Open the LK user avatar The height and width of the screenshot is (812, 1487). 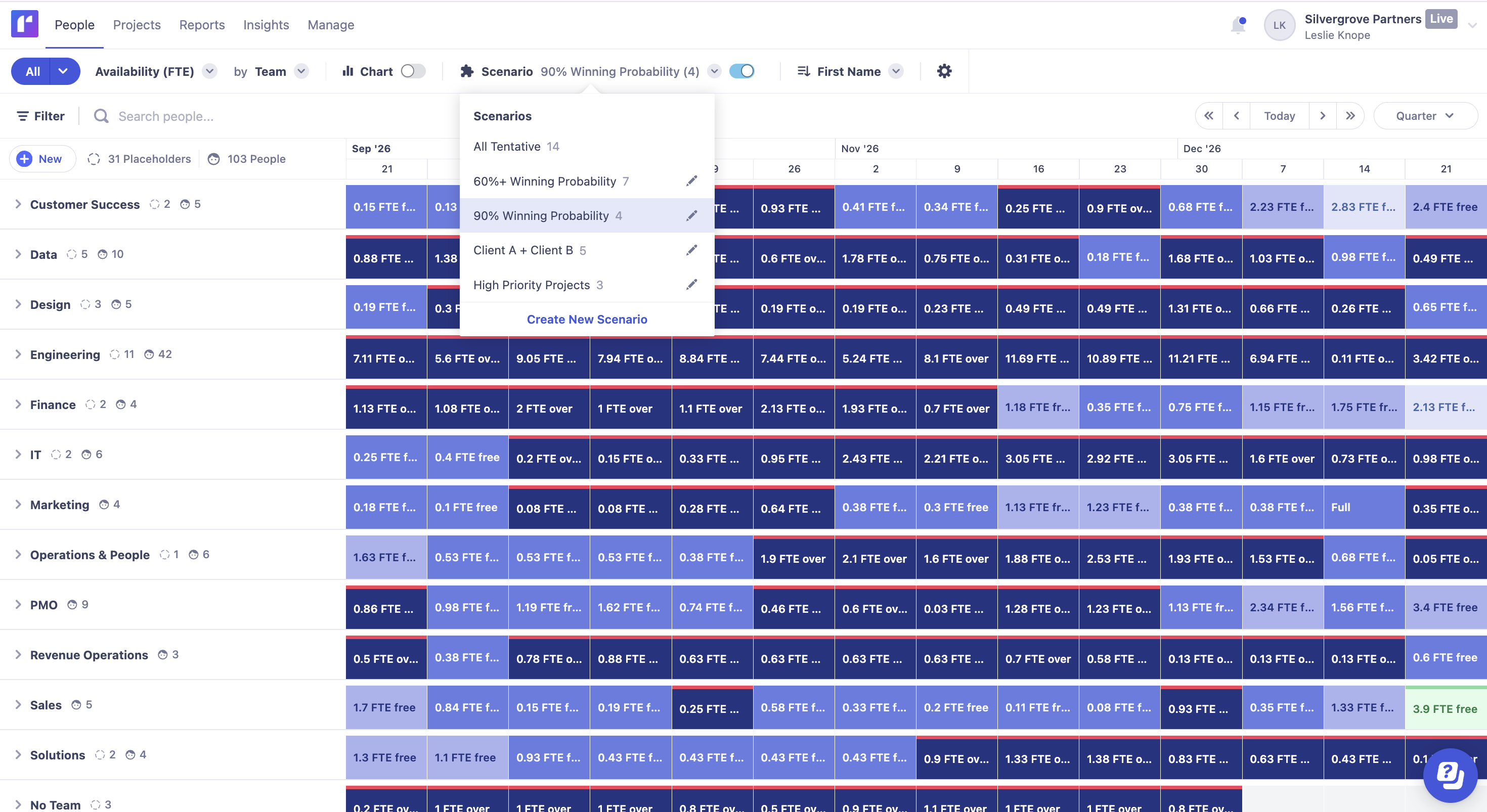[1279, 25]
